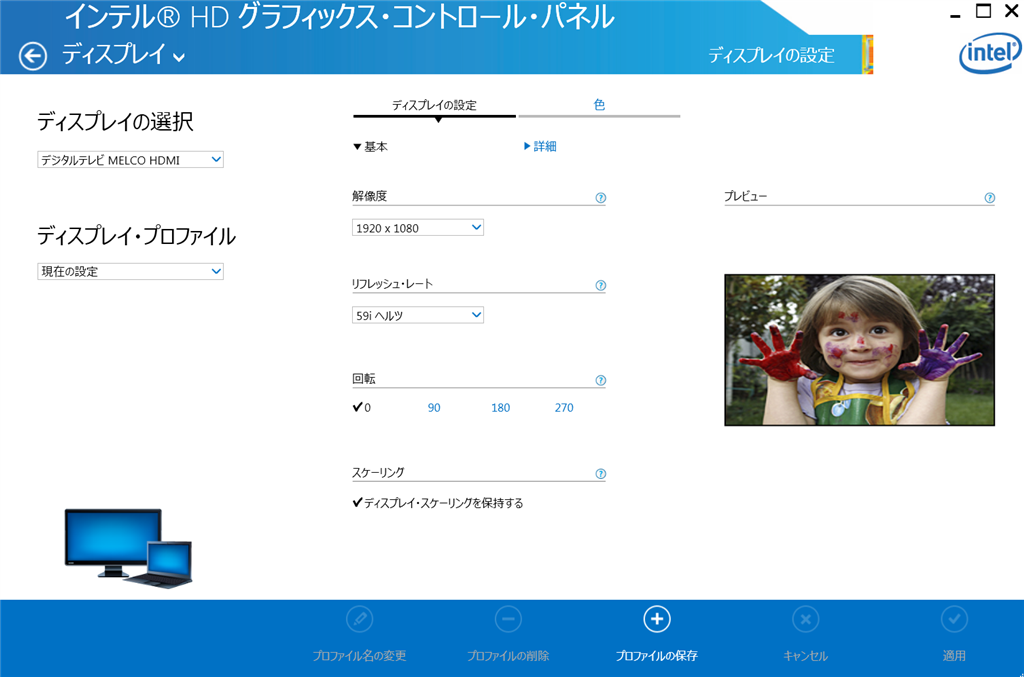Open the help icon for スケーリング
The image size is (1024, 677).
[x=601, y=474]
